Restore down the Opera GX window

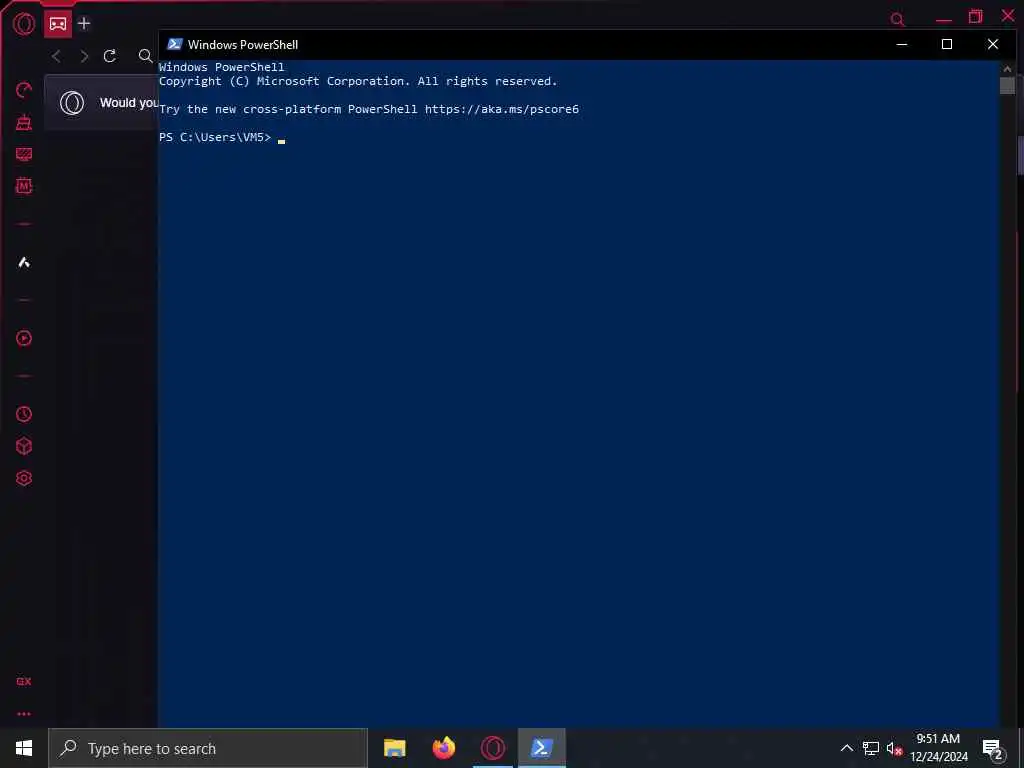(x=976, y=16)
